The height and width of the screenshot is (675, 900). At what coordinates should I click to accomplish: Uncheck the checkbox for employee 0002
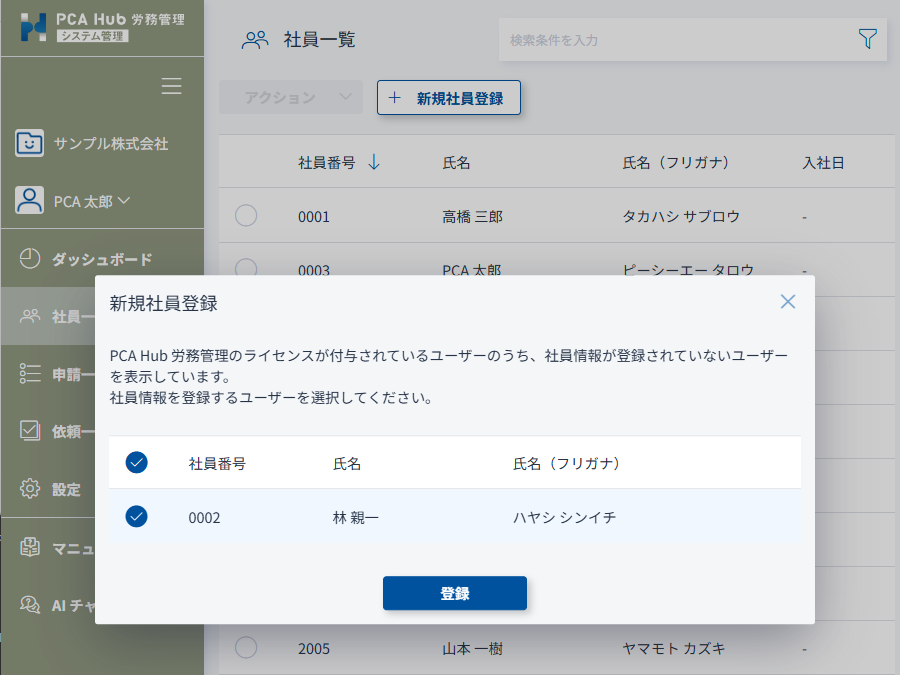[137, 516]
